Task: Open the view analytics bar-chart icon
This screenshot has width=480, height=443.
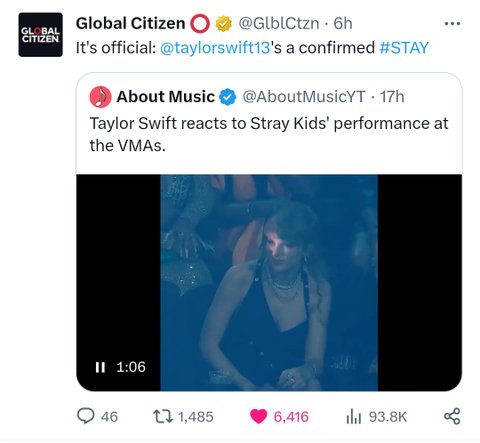Action: 354,416
